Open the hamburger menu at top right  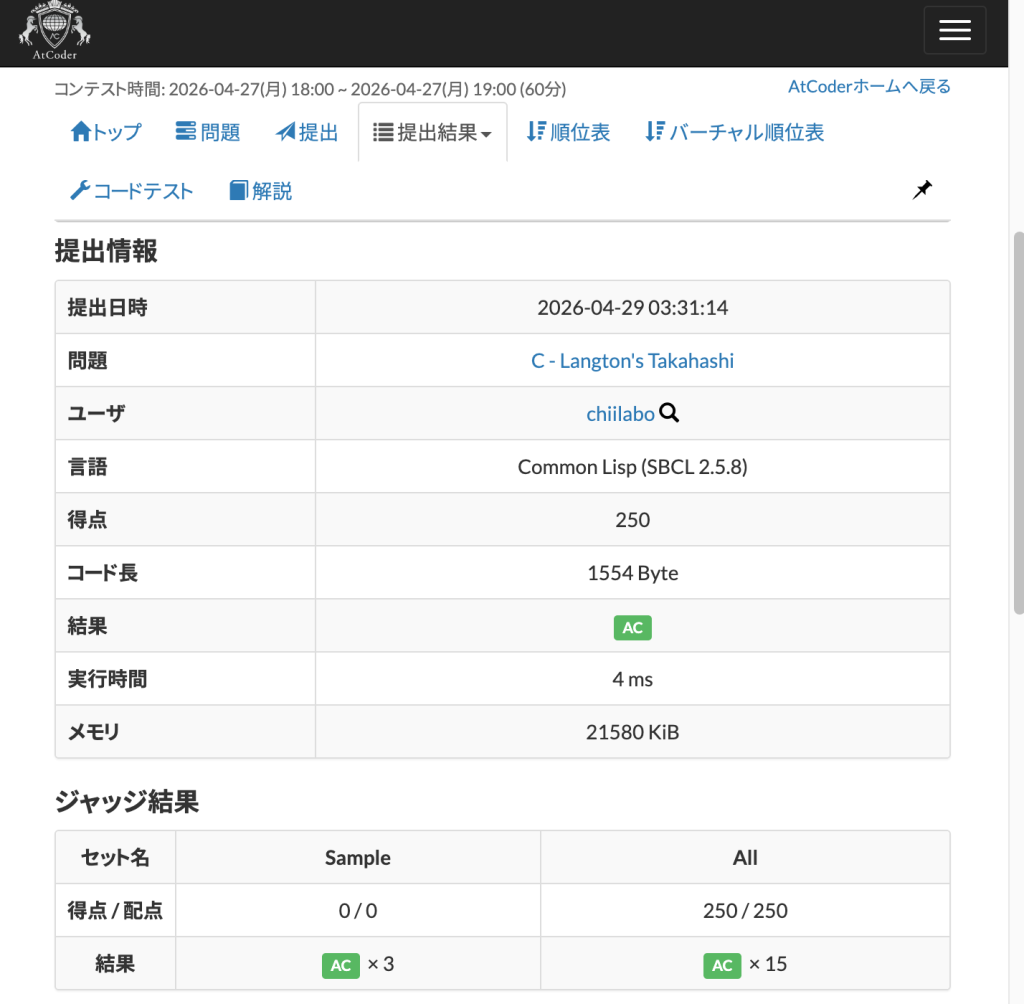(954, 30)
